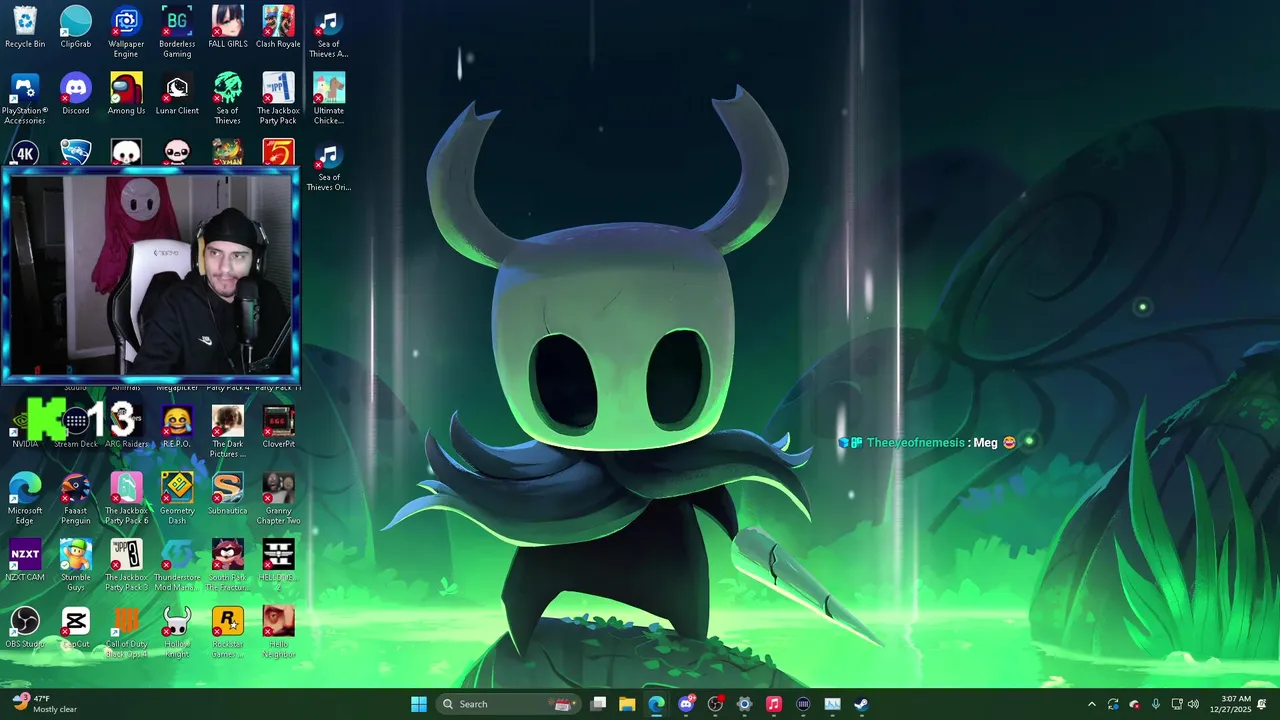Screen dimensions: 1280x720
Task: Select the NZXT CAM desktop shortcut
Action: (25, 561)
